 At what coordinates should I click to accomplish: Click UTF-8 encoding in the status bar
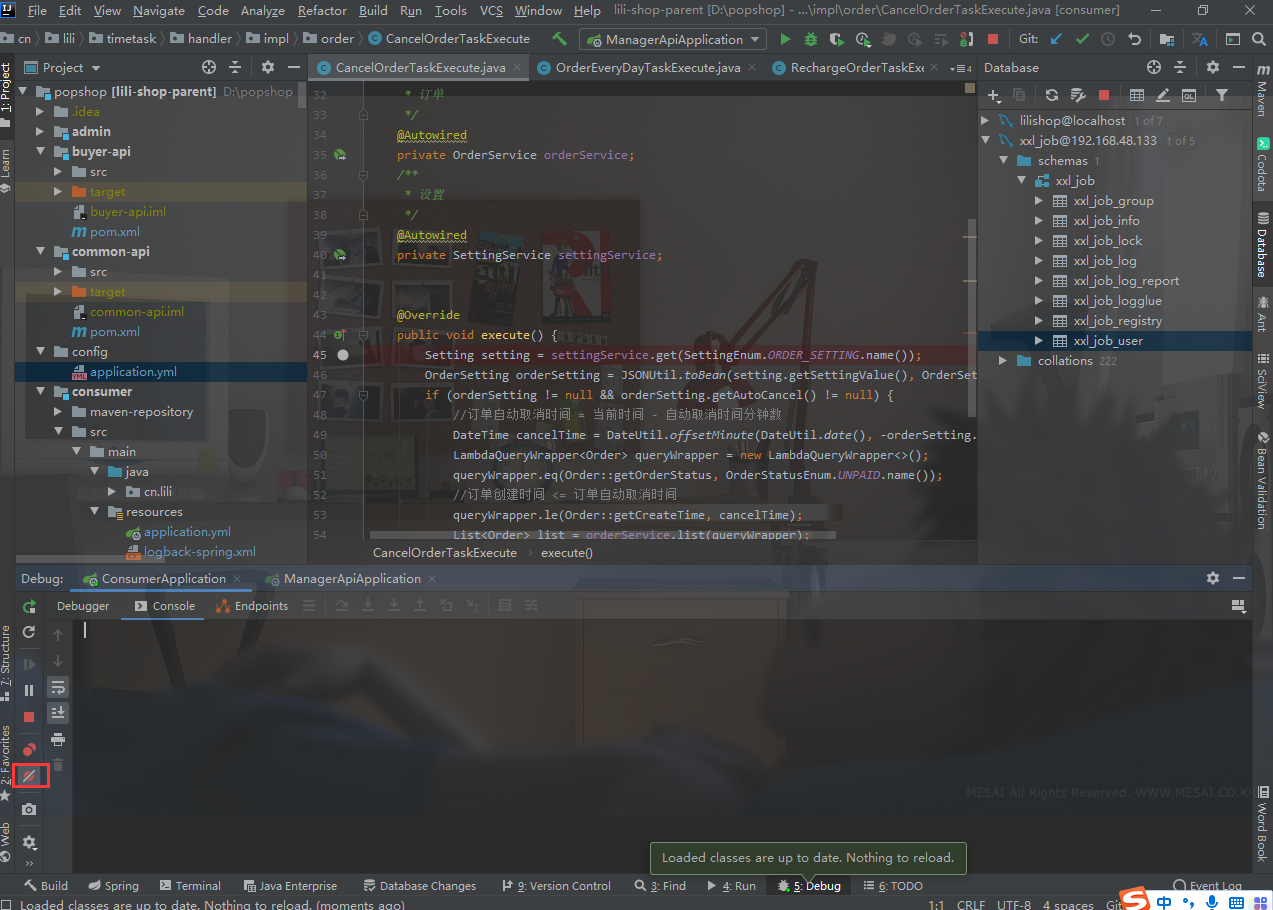pos(1015,904)
